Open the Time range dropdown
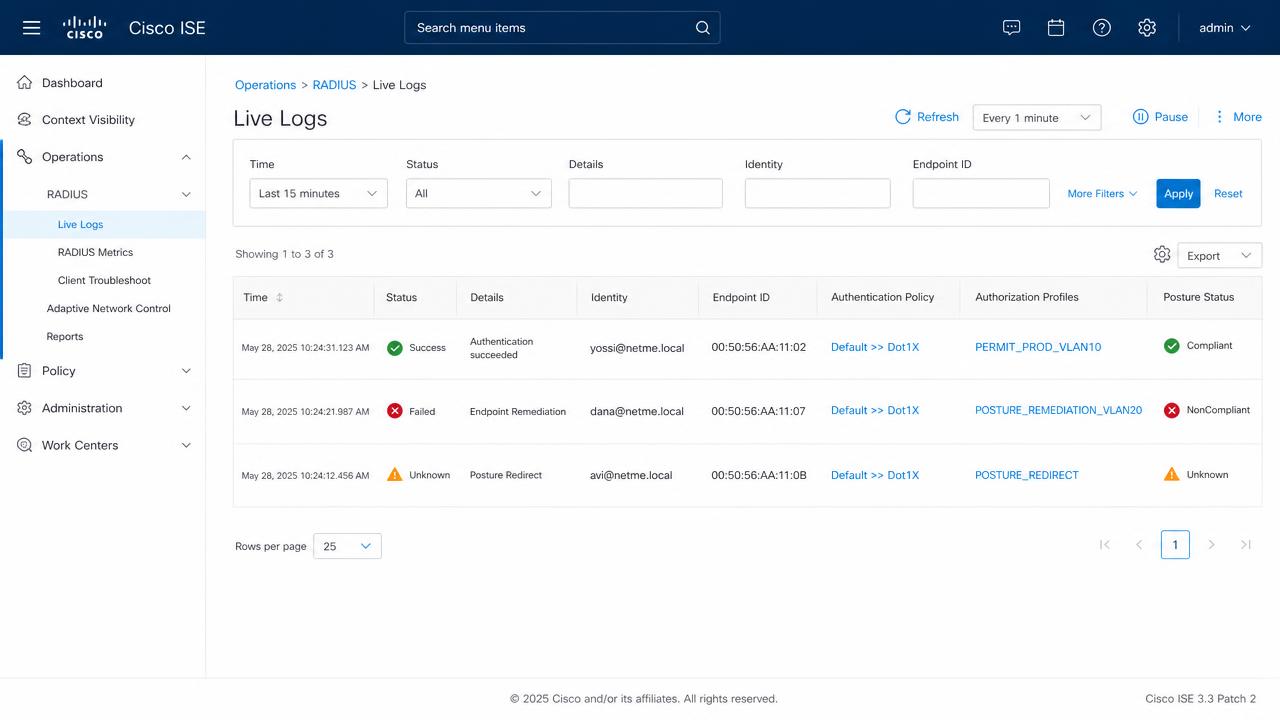The width and height of the screenshot is (1280, 720). (x=318, y=194)
